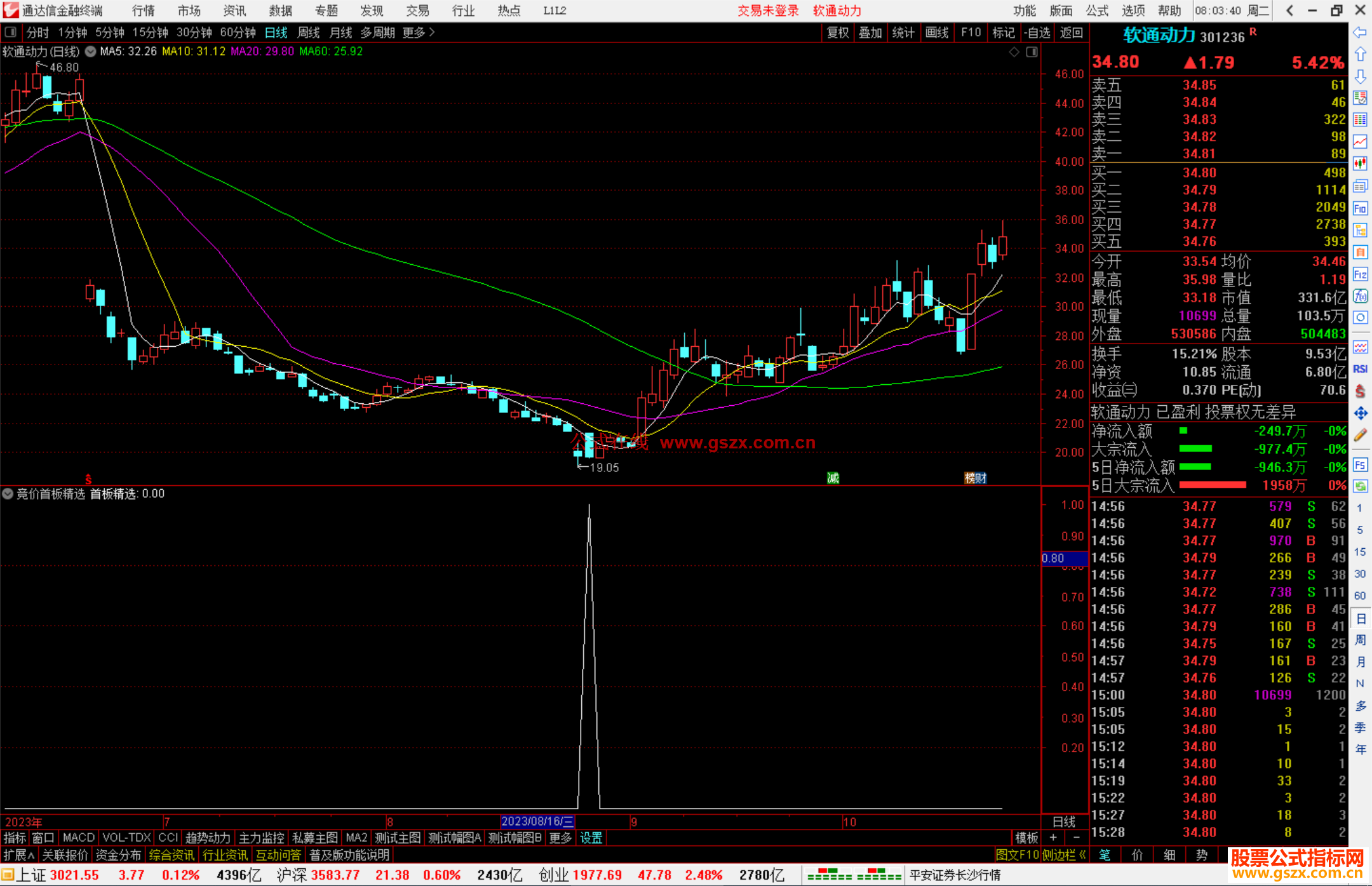The image size is (1372, 886).
Task: Expand the 扩展 panel at bottom left
Action: click(x=19, y=855)
